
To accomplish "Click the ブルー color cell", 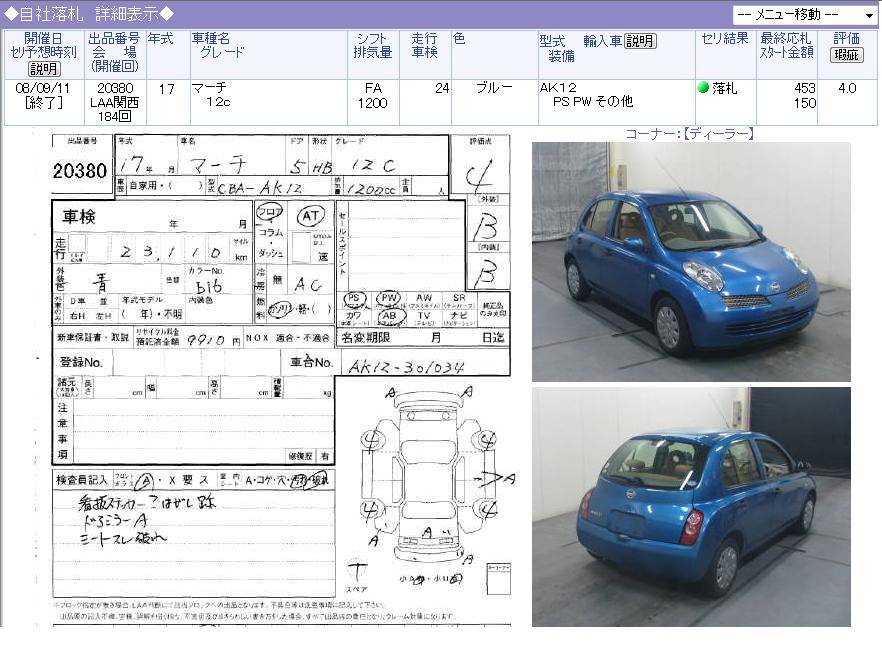I will tap(494, 88).
